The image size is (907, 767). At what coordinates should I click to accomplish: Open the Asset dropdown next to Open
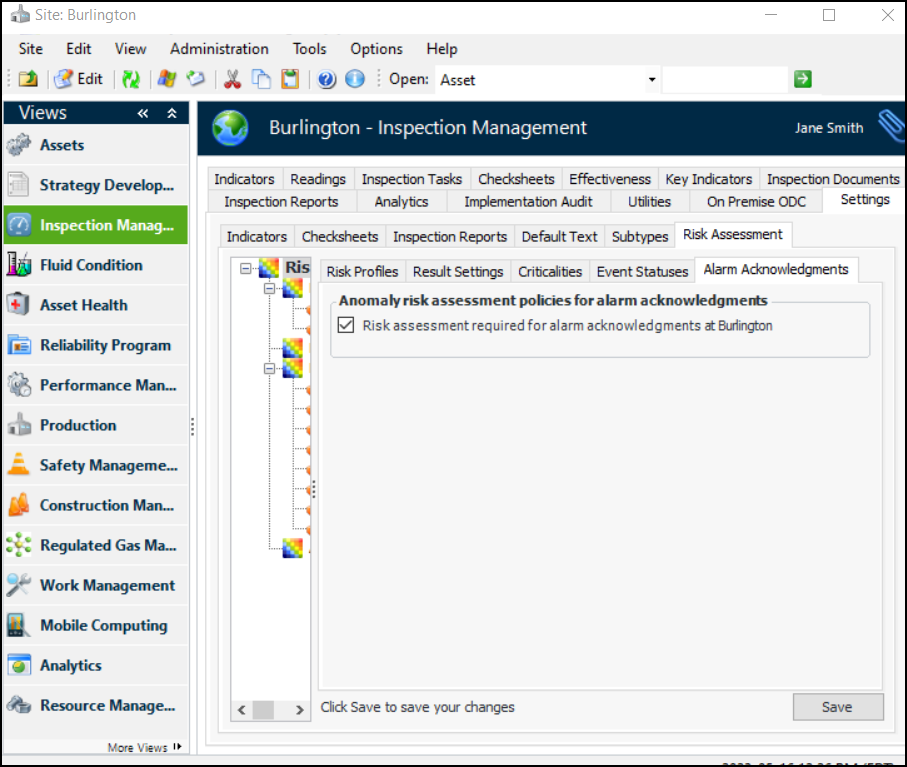[652, 80]
